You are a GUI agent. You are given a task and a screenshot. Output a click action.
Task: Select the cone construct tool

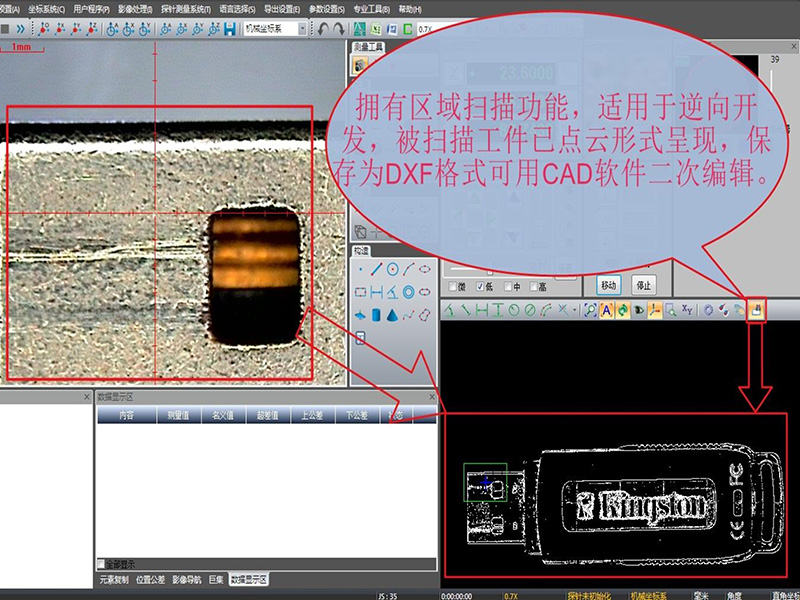392,315
